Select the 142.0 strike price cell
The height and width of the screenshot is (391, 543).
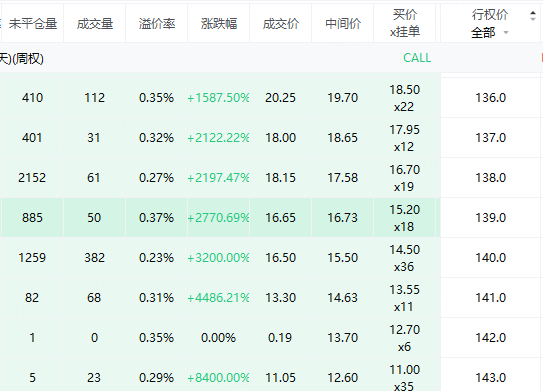[490, 338]
